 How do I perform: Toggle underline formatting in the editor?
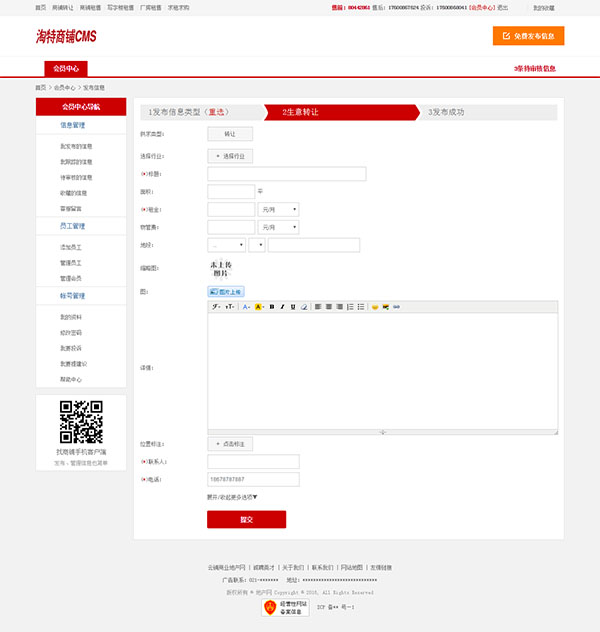click(293, 306)
